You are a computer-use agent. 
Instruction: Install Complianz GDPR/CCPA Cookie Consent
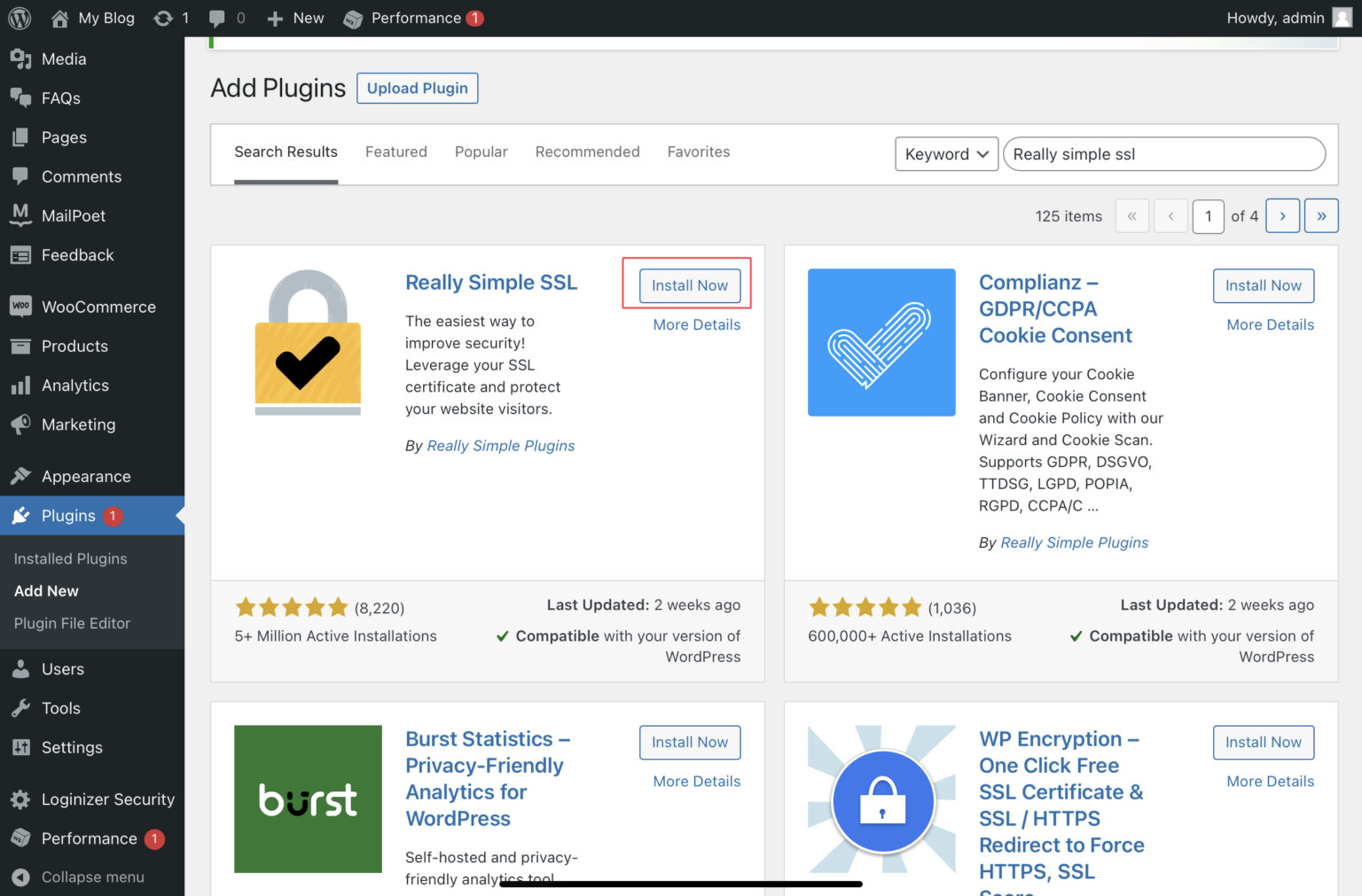[1264, 285]
